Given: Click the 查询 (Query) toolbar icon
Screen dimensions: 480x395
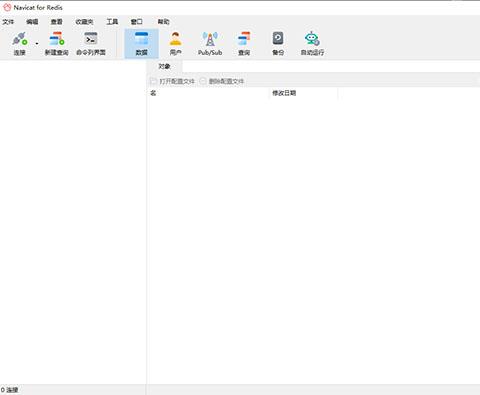Looking at the screenshot, I should pos(244,43).
